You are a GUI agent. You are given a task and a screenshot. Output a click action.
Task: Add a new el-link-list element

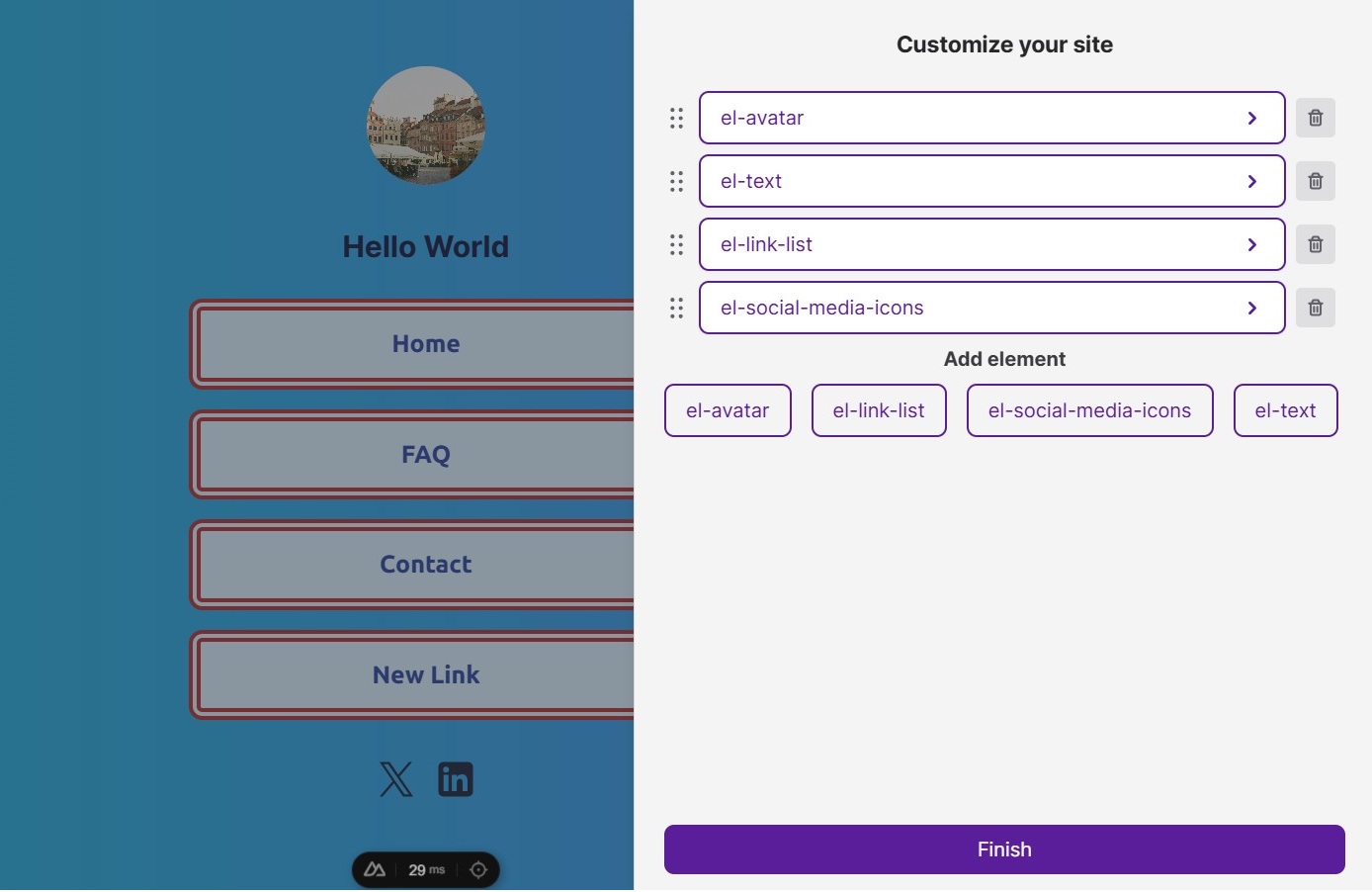(x=879, y=410)
